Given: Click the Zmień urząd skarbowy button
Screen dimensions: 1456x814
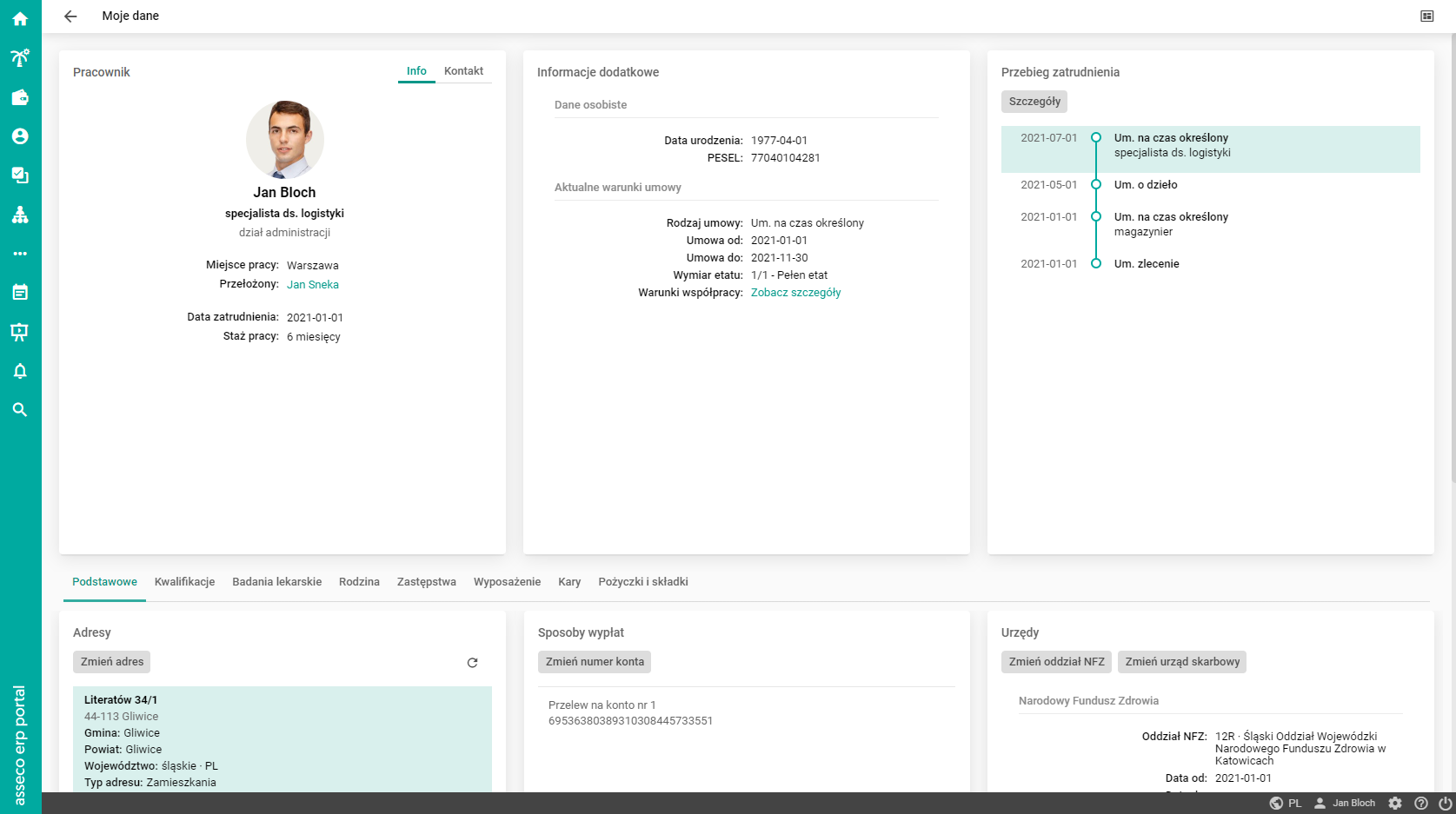Looking at the screenshot, I should (1182, 662).
